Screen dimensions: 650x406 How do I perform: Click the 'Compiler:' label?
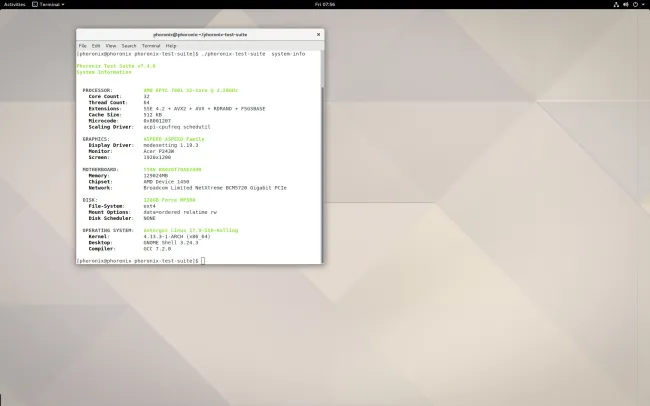click(102, 249)
